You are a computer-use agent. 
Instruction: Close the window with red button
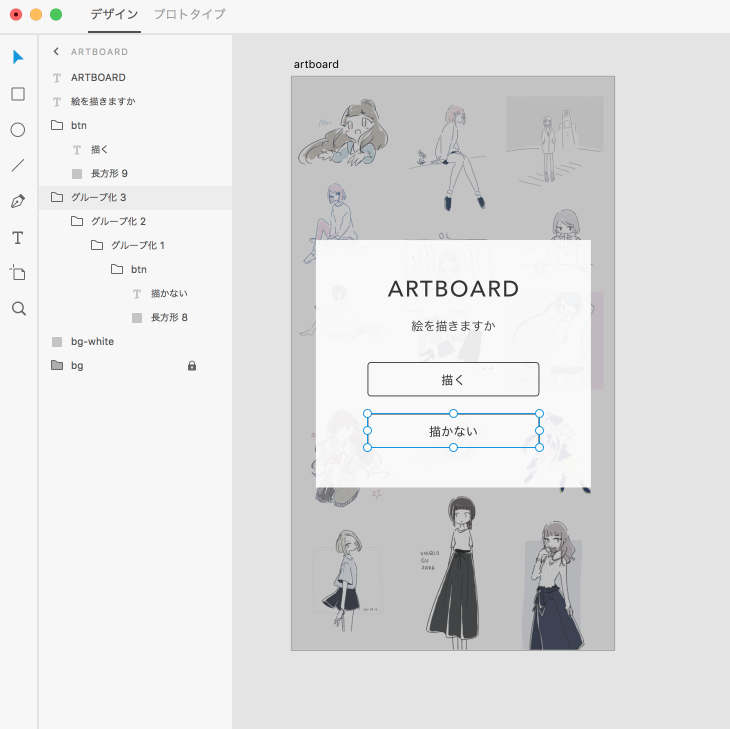pyautogui.click(x=16, y=14)
